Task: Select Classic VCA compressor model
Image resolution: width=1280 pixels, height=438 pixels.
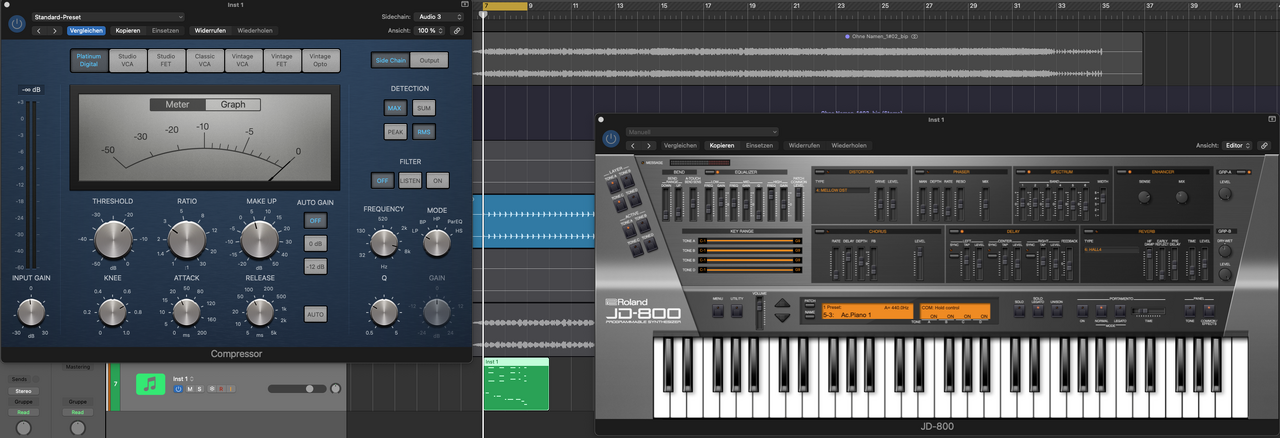Action: [204, 60]
